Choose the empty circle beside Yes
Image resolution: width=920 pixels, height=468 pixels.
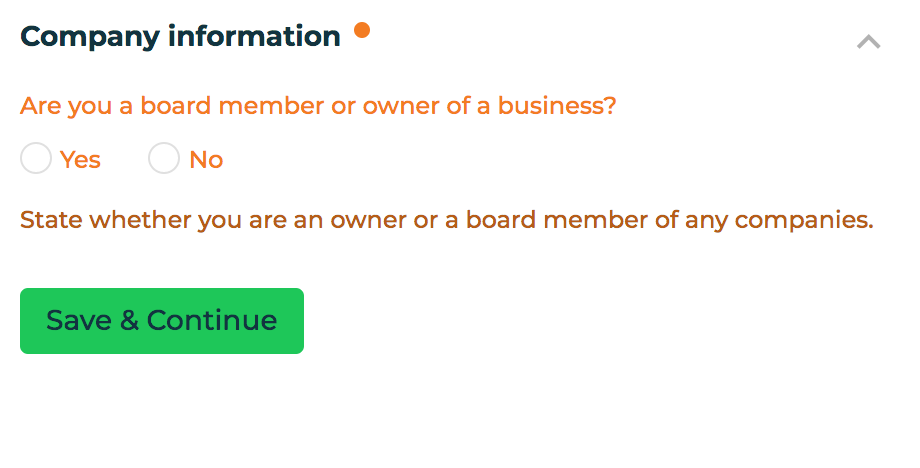[36, 158]
